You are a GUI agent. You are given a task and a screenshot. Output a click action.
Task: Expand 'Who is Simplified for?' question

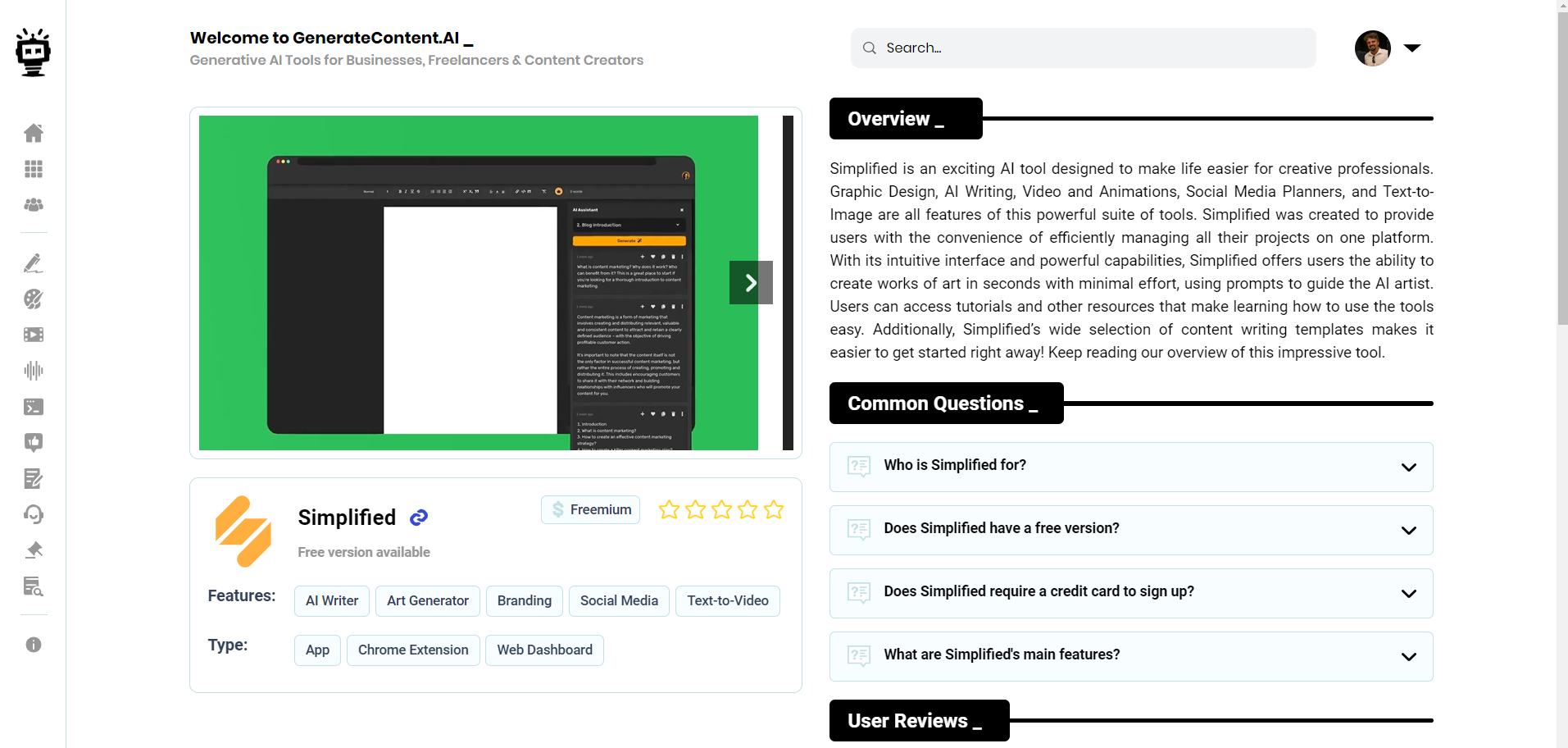click(1131, 467)
